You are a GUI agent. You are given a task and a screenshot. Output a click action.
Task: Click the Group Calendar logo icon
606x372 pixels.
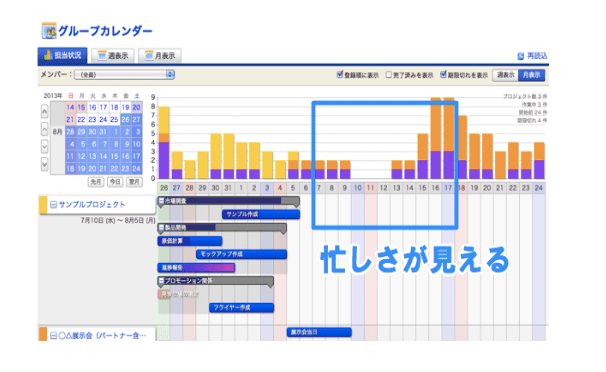pyautogui.click(x=49, y=31)
